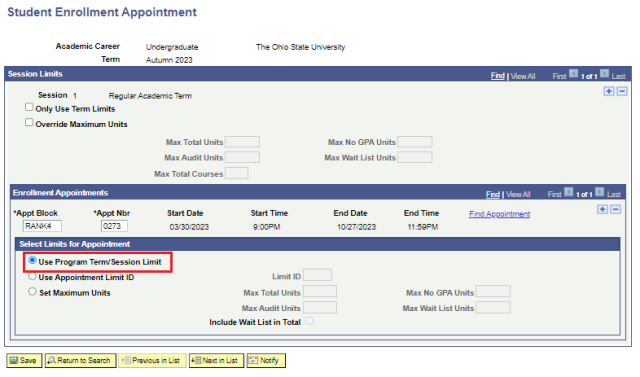
Task: Select Set Maximum Units option
Action: [32, 291]
